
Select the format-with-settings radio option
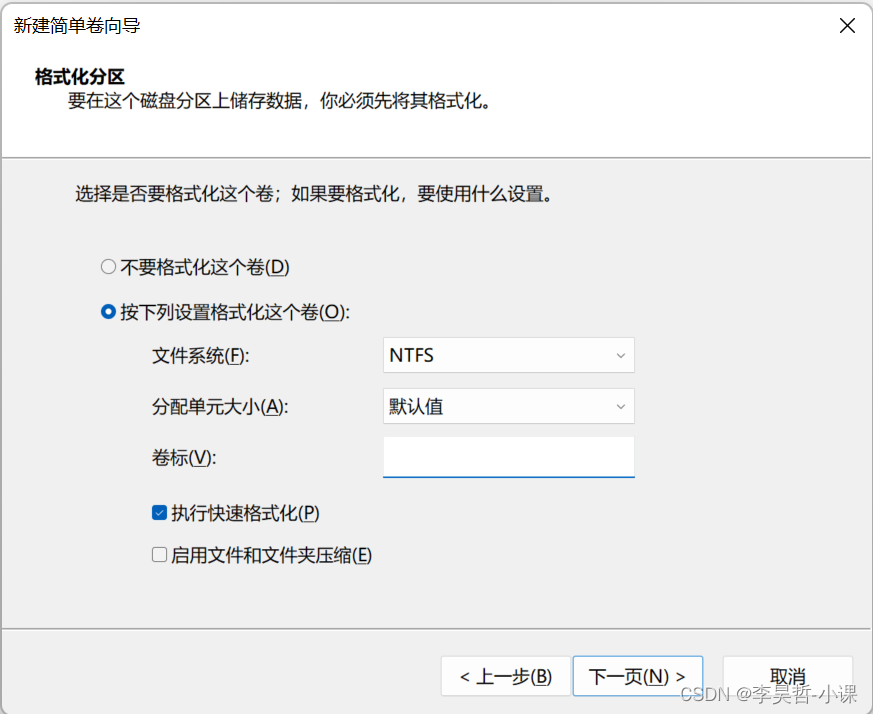coord(108,312)
